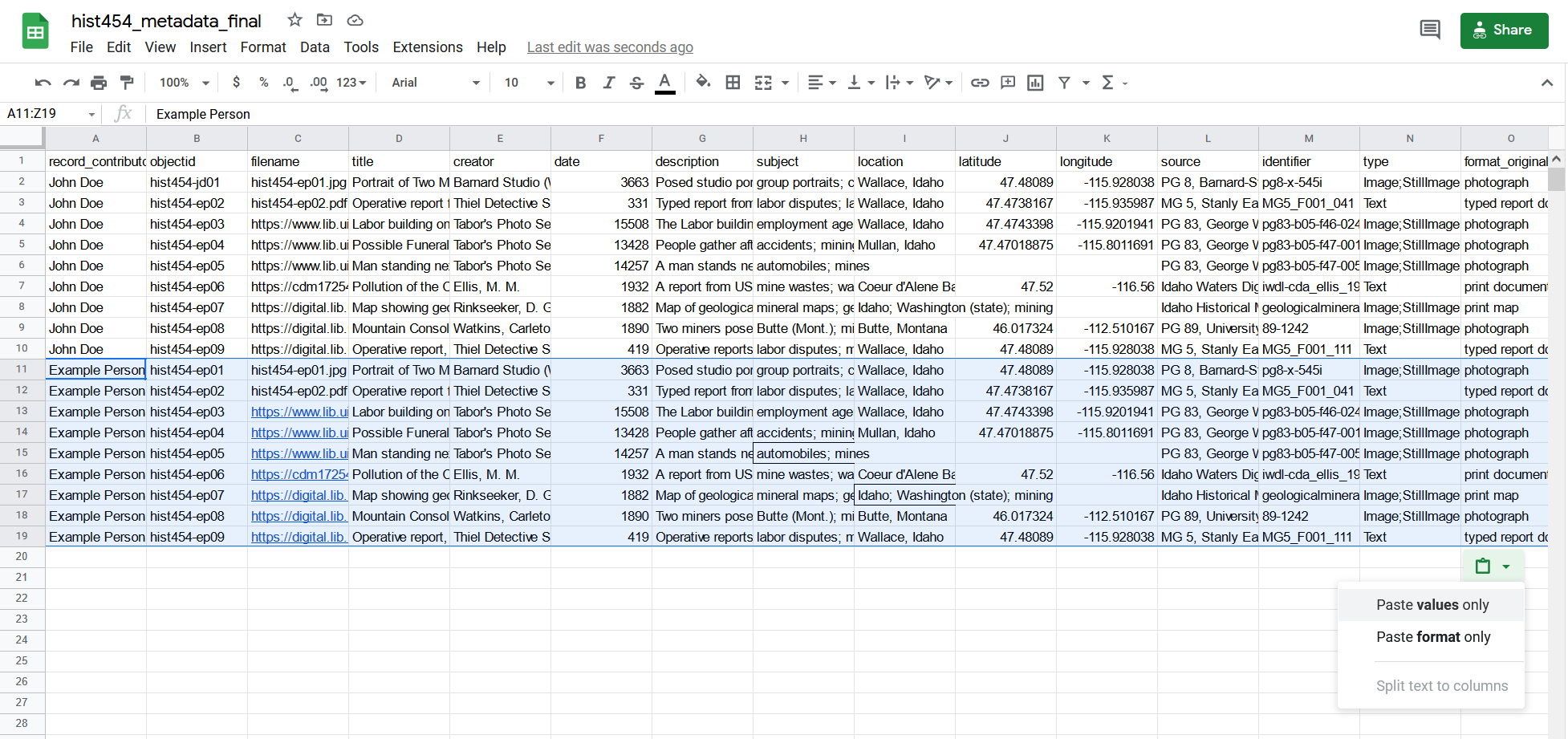1568x739 pixels.
Task: Open 'Last edit was seconds ago' link
Action: [610, 47]
